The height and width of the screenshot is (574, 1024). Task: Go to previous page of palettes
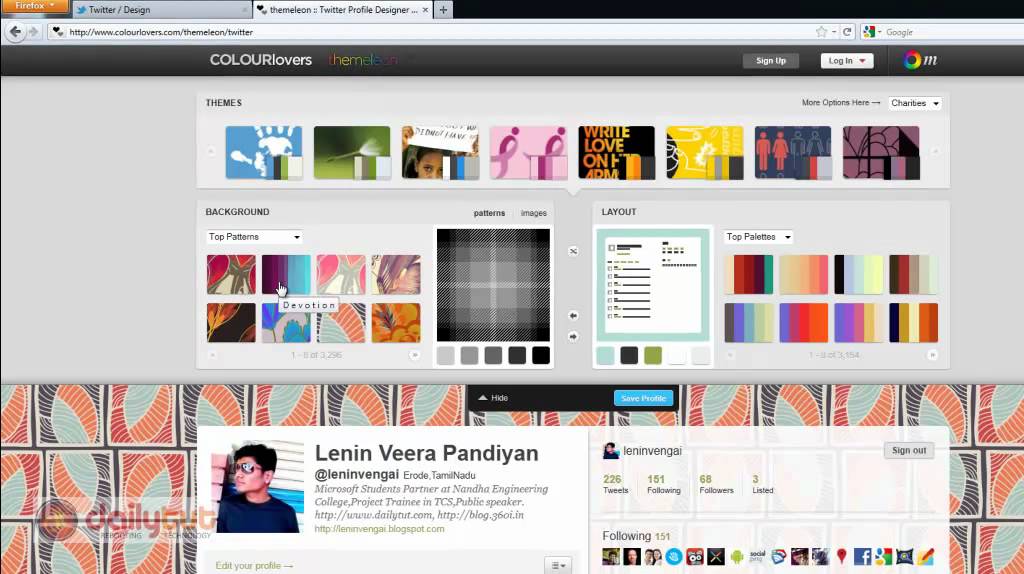730,355
